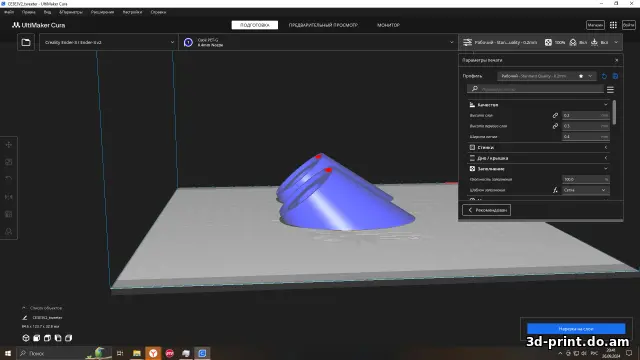
Task: Switch to the Monitor stage tab
Action: 389,25
